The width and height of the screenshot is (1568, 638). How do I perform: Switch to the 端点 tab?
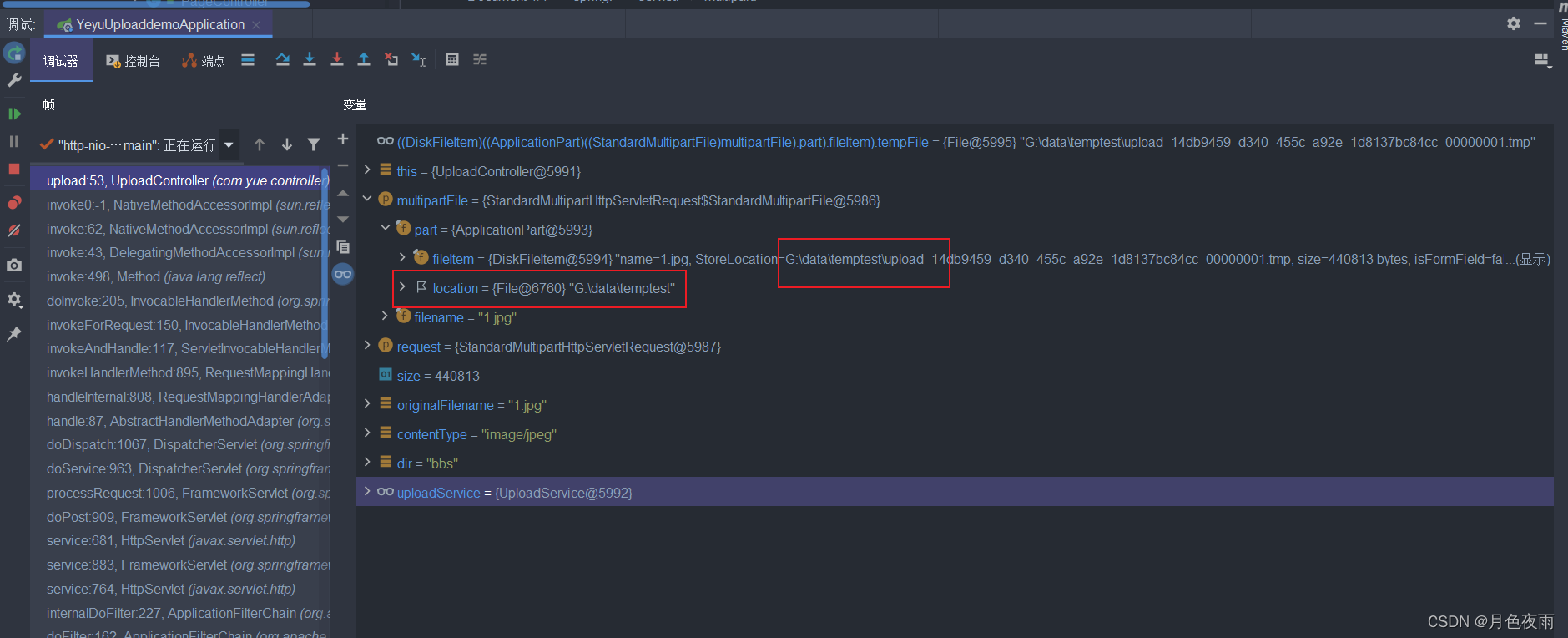tap(204, 61)
